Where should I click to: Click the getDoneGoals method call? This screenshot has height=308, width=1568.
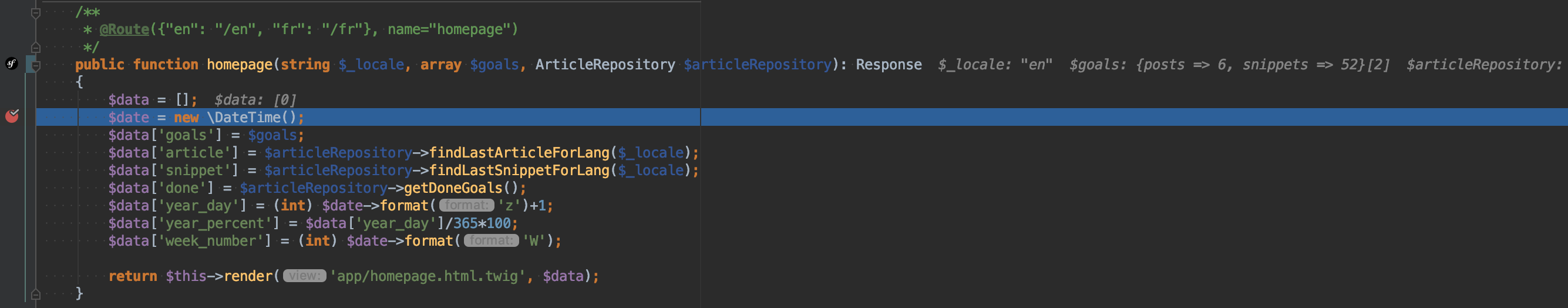453,188
